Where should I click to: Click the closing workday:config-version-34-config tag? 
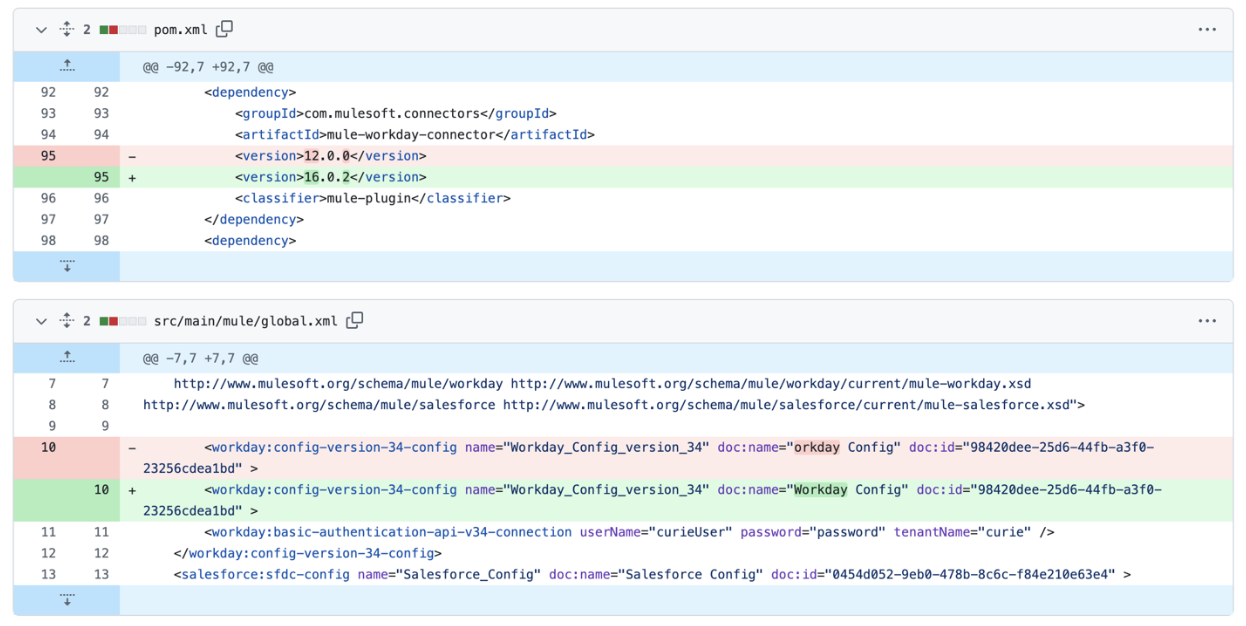pos(308,553)
